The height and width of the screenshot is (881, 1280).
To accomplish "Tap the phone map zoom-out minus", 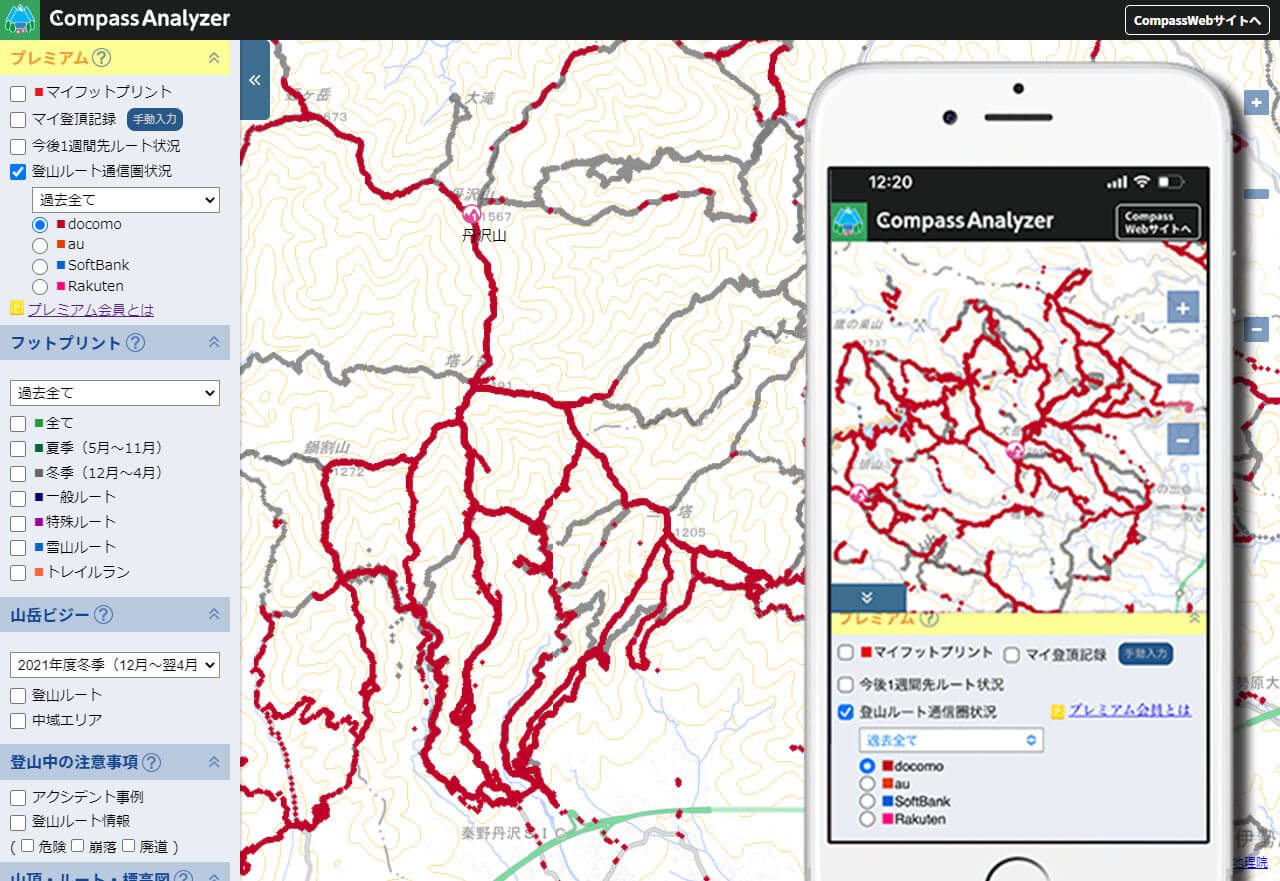I will (x=1183, y=439).
